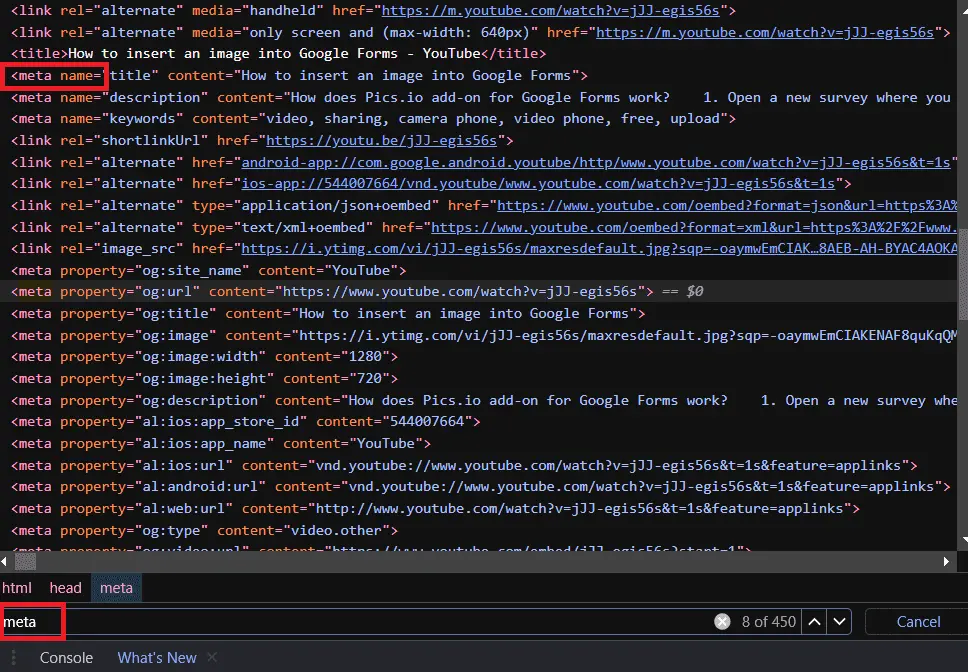Open the Console drawer tab
This screenshot has height=672, width=968.
coord(66,658)
